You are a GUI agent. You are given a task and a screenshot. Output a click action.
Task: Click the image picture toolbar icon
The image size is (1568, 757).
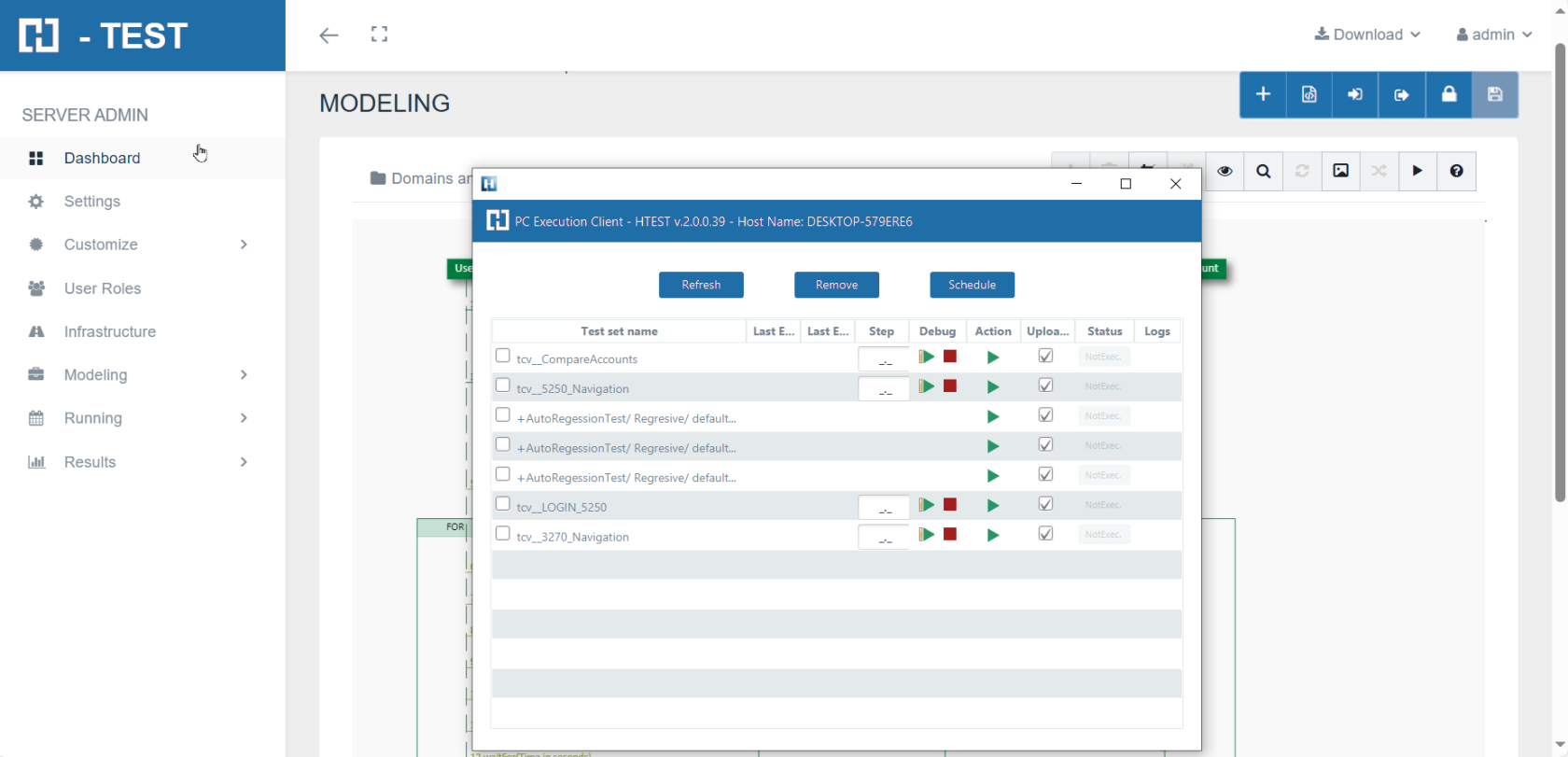pos(1340,171)
